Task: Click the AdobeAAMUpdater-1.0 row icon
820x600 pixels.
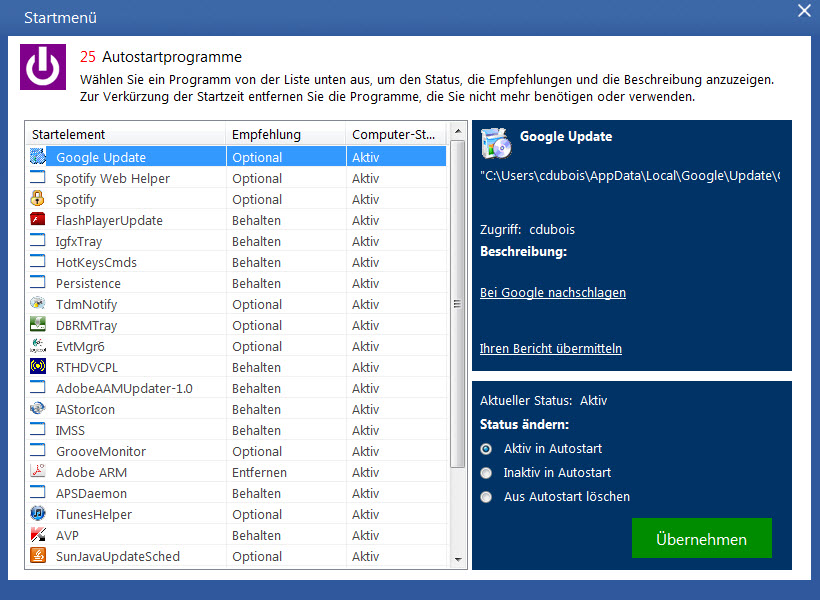Action: coord(38,387)
